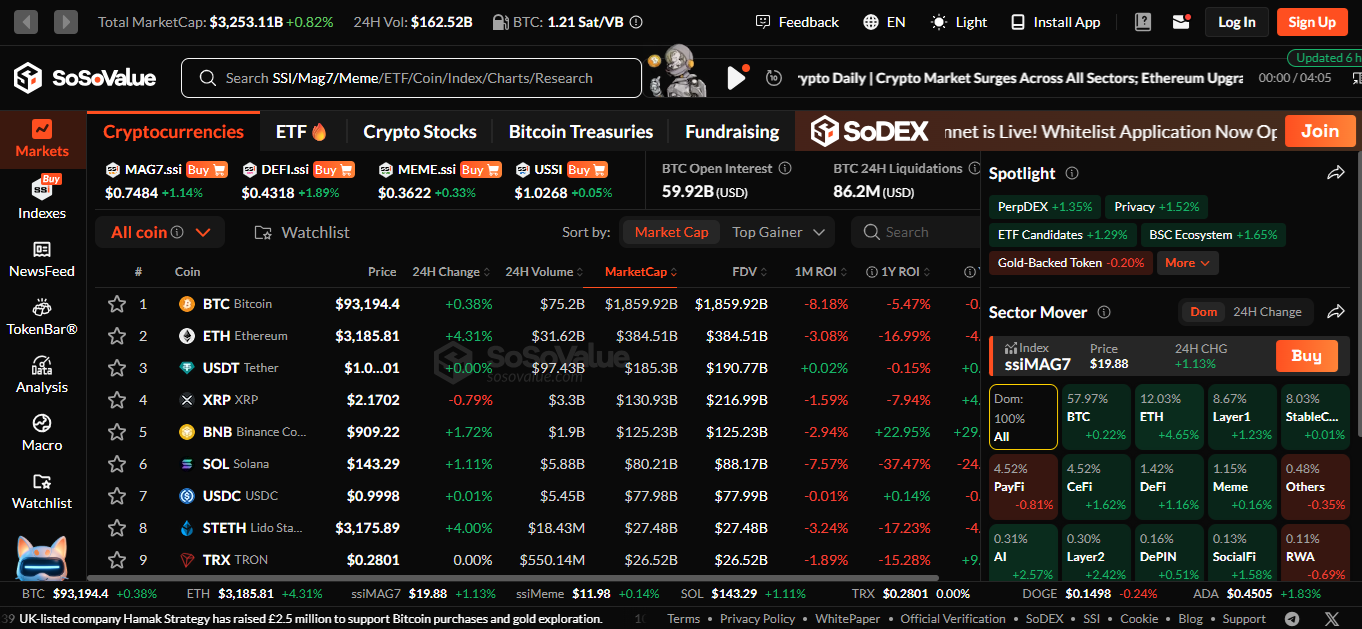Open the Top Gainer sort dropdown

coord(778,232)
